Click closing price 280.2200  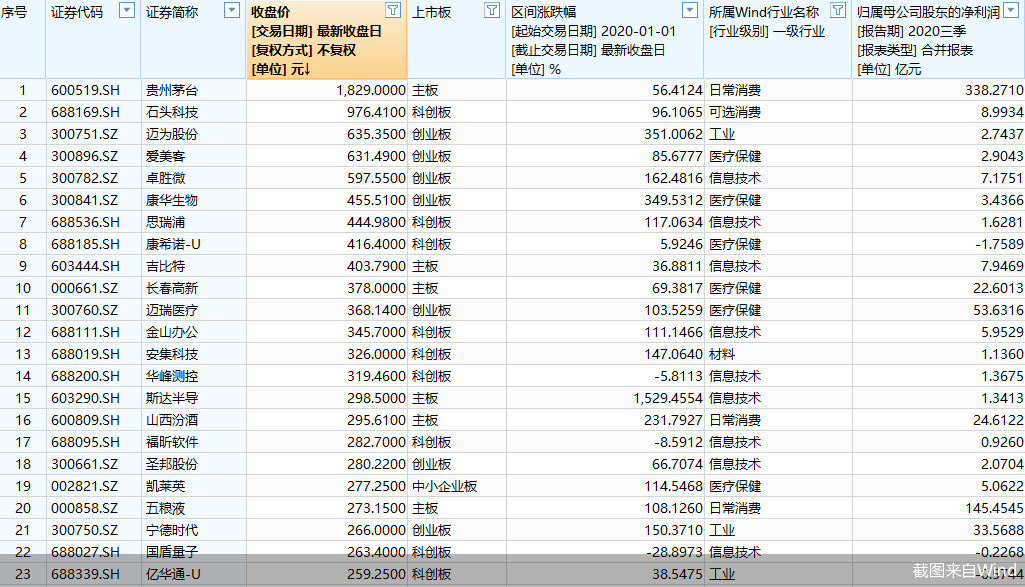click(x=377, y=464)
